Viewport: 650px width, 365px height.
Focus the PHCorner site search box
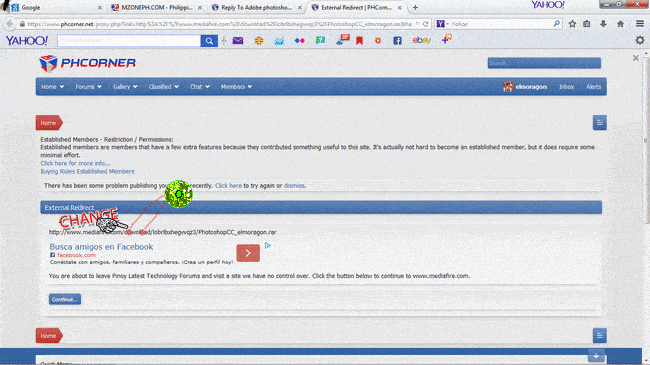tap(544, 63)
